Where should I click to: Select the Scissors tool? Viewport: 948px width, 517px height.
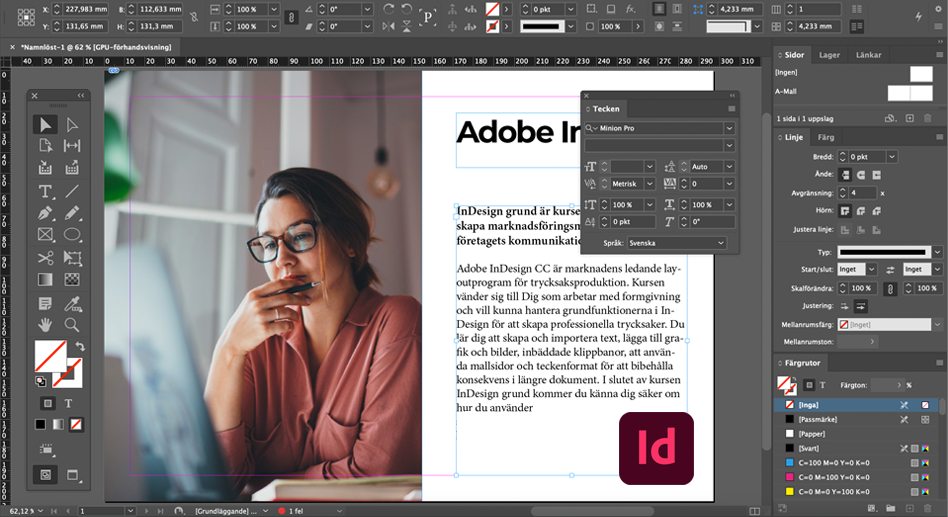[x=45, y=258]
